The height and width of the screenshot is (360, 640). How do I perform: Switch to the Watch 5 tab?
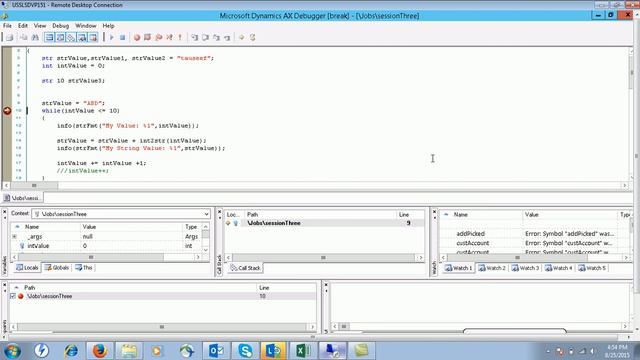tap(592, 268)
